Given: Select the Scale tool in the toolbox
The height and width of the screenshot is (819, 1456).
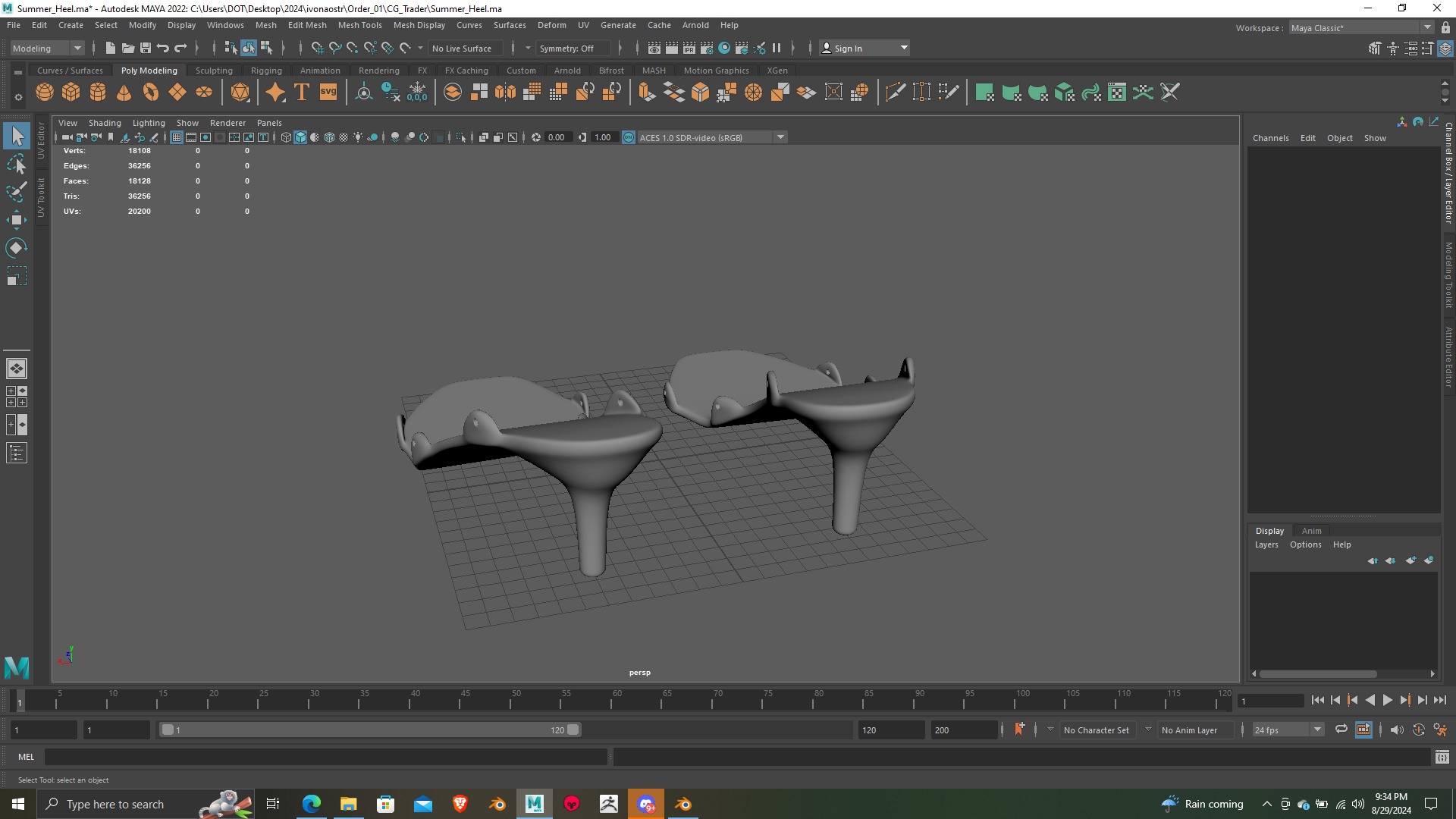Looking at the screenshot, I should pos(17,276).
